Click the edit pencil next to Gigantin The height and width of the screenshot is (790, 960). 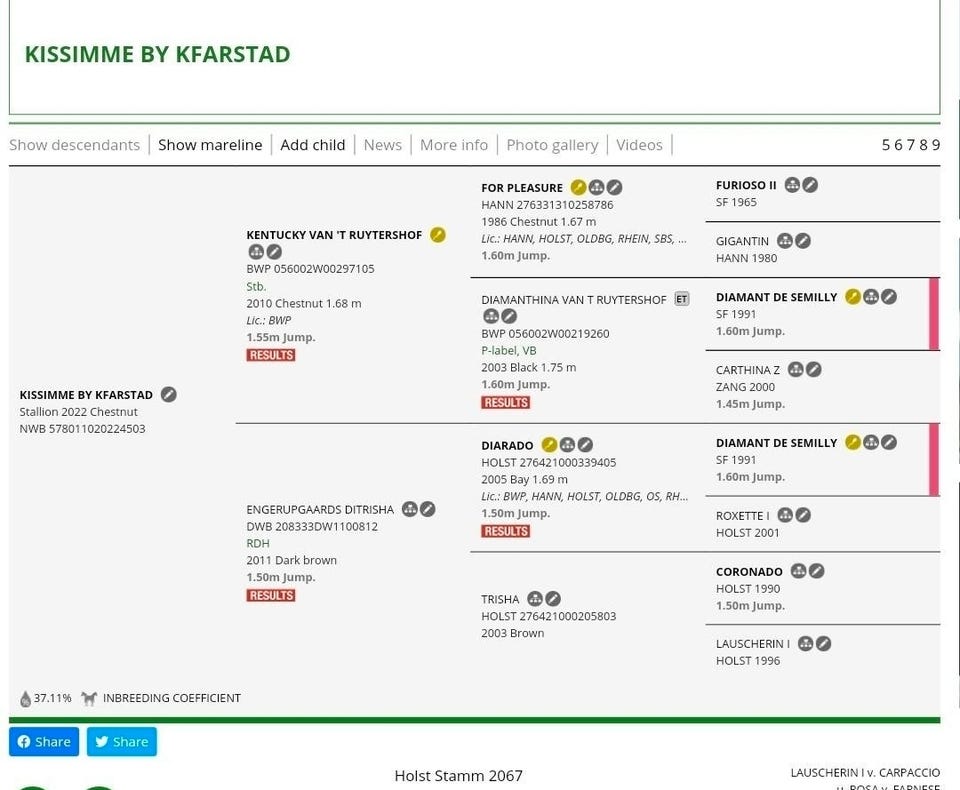pyautogui.click(x=803, y=241)
